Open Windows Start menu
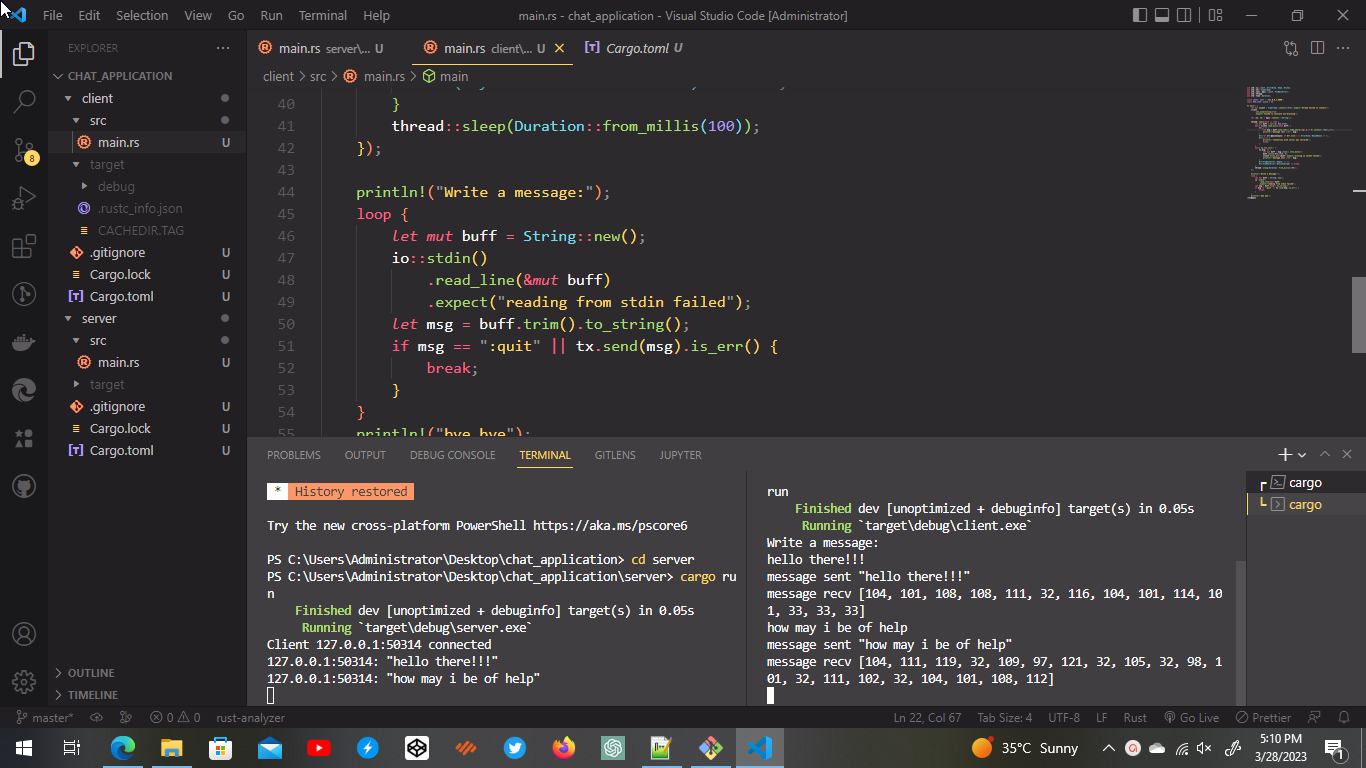The image size is (1366, 768). coord(23,747)
